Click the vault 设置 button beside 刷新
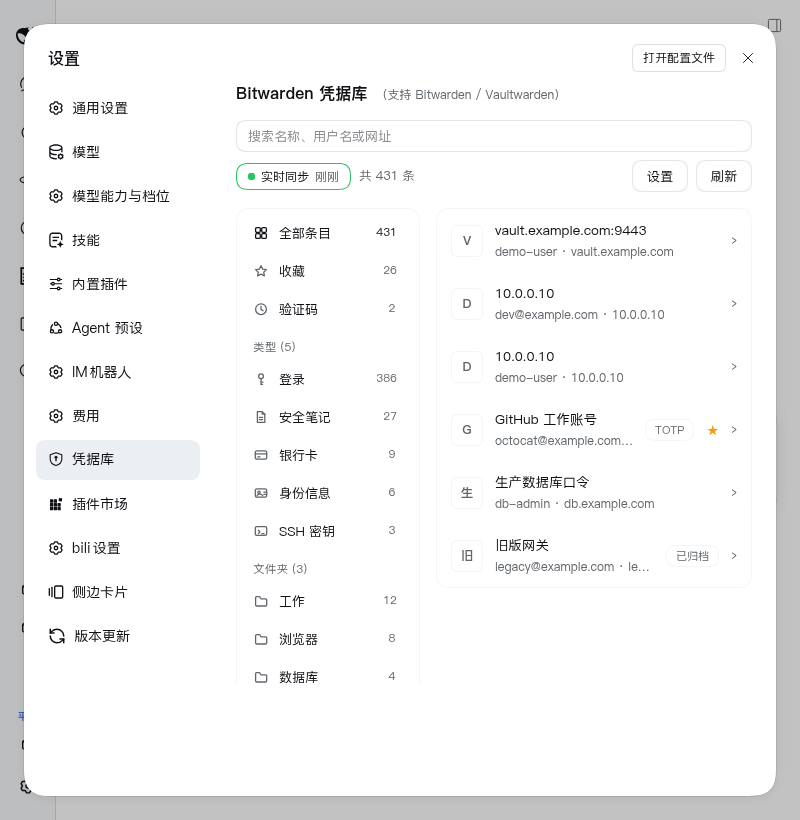The image size is (800, 820). click(x=660, y=176)
